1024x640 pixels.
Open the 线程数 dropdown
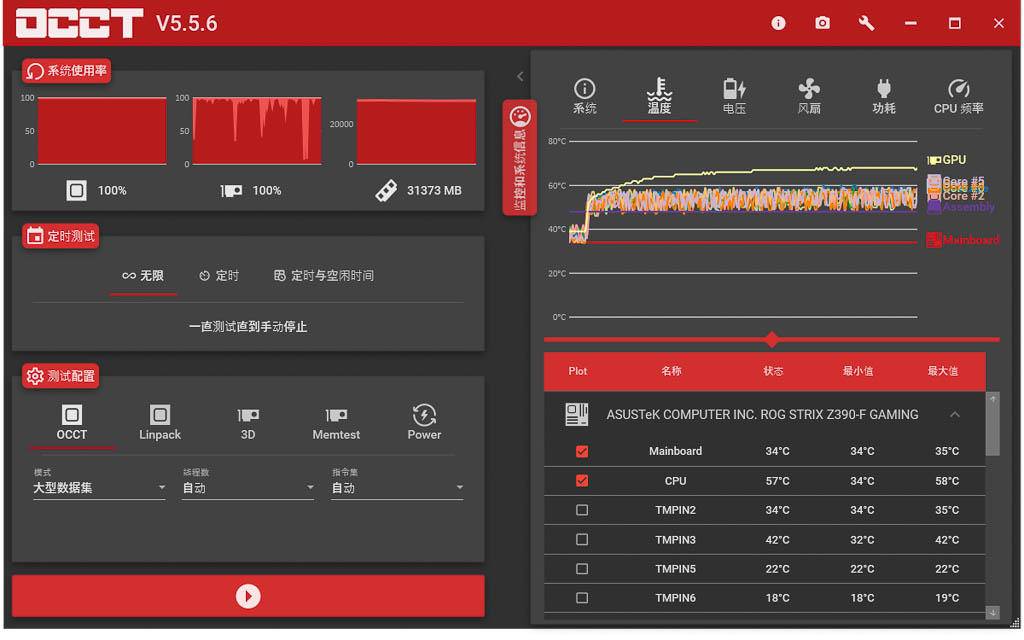pyautogui.click(x=248, y=488)
